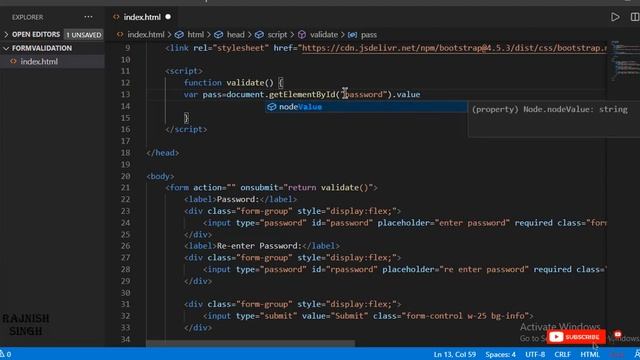Click html in the breadcrumb path

click(x=196, y=35)
